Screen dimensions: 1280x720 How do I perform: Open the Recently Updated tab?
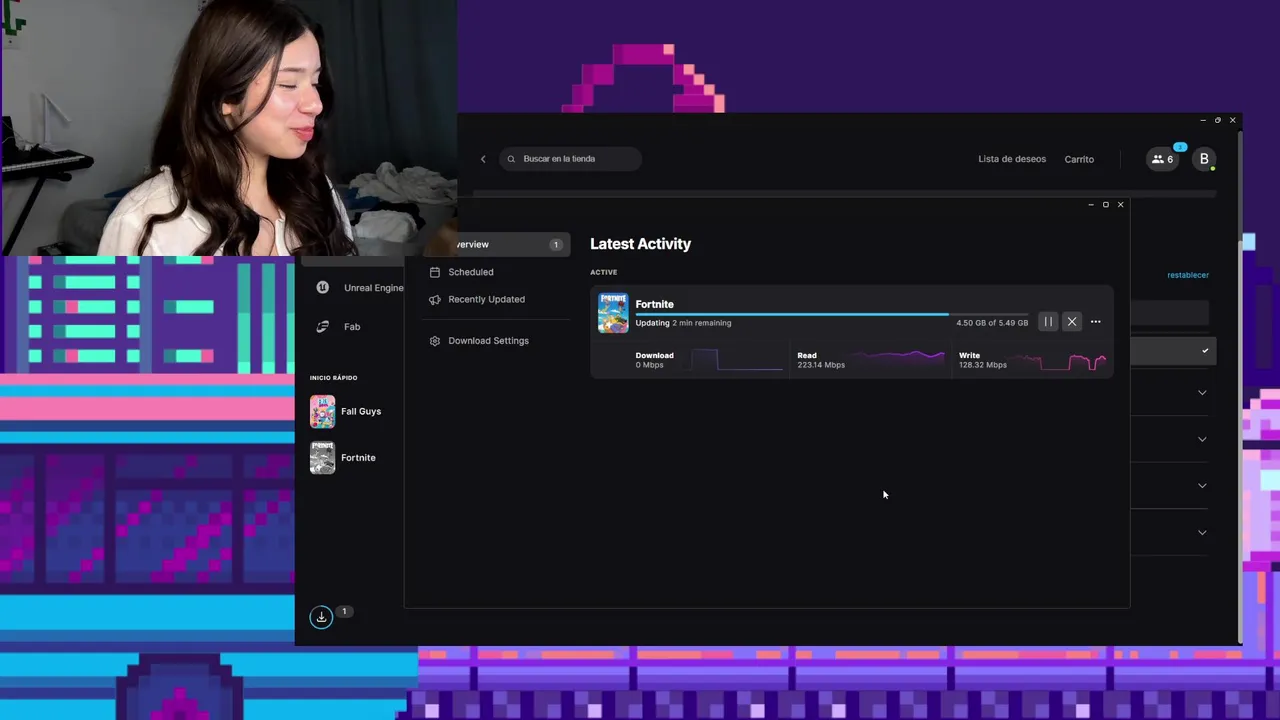coord(494,299)
